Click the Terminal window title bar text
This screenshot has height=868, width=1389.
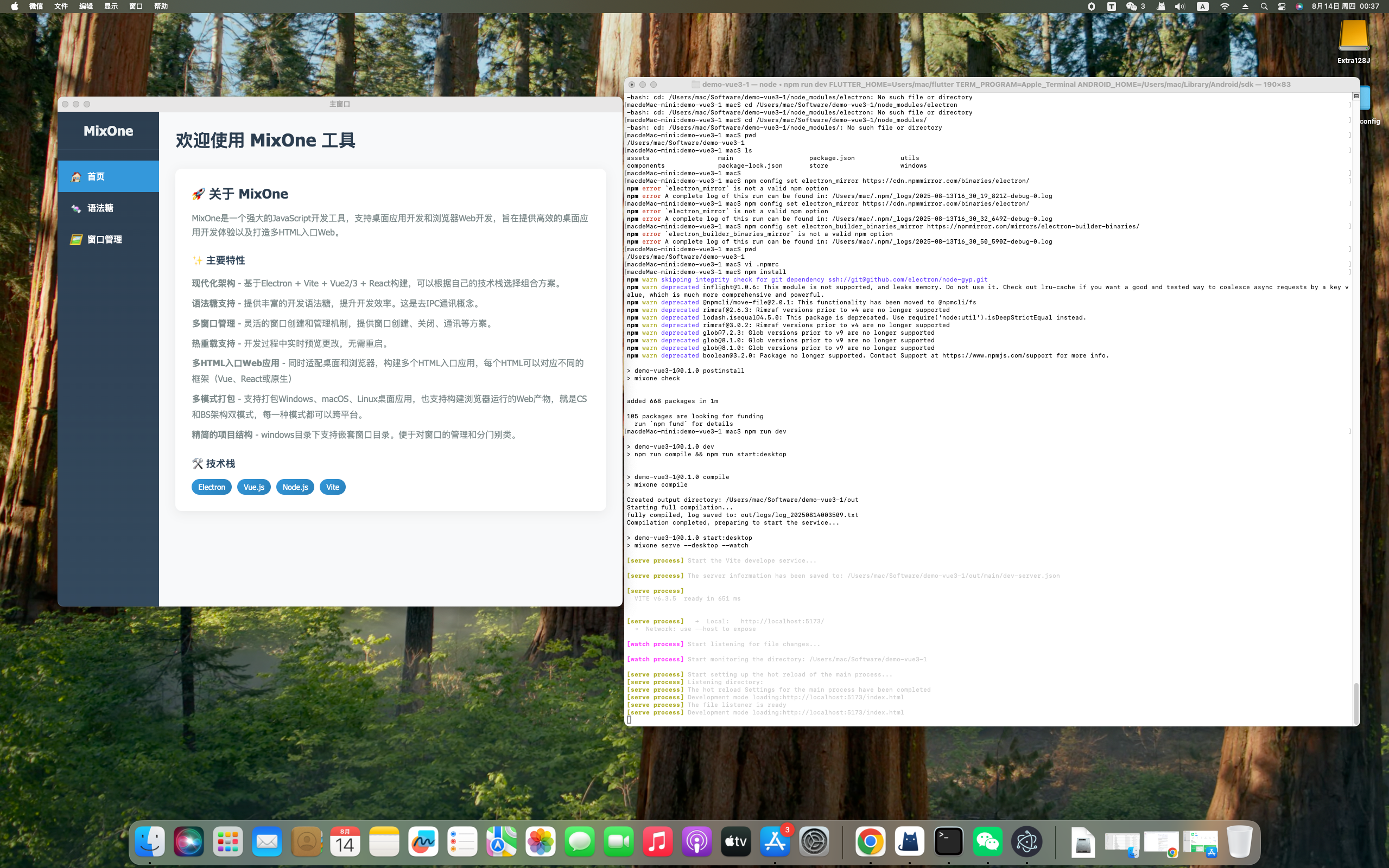click(x=995, y=85)
